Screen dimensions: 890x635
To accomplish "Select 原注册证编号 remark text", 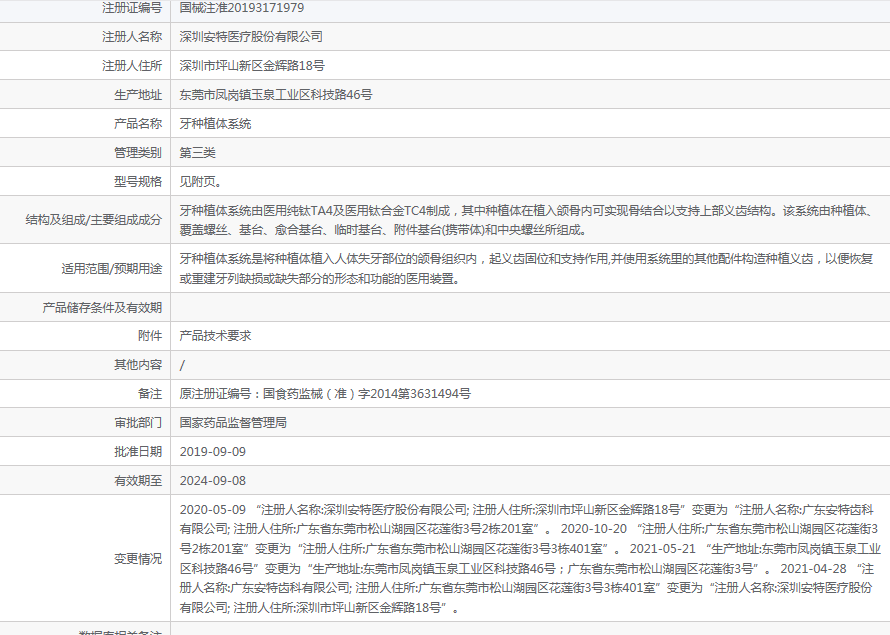I will (x=325, y=394).
